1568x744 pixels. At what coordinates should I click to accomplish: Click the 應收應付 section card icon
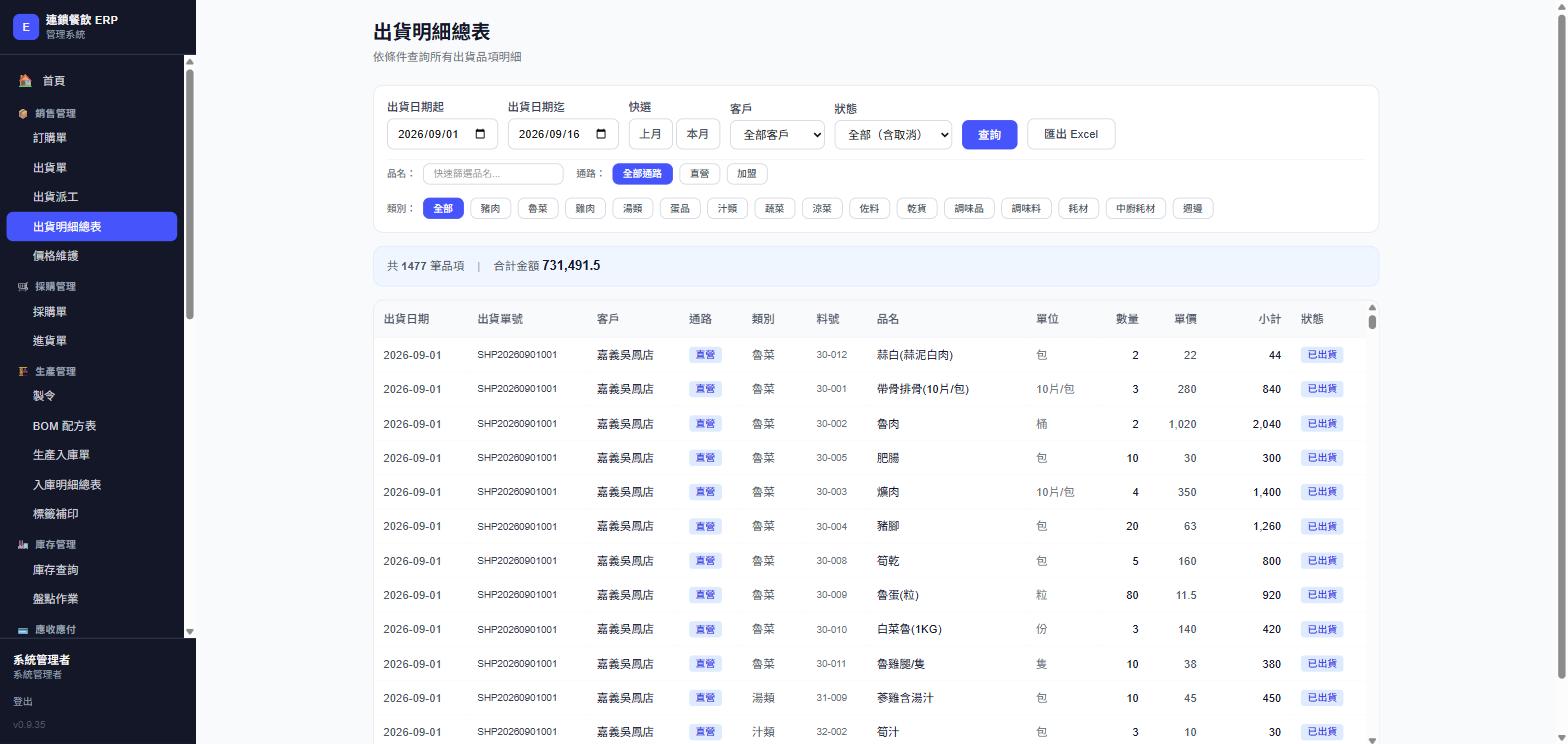point(23,629)
